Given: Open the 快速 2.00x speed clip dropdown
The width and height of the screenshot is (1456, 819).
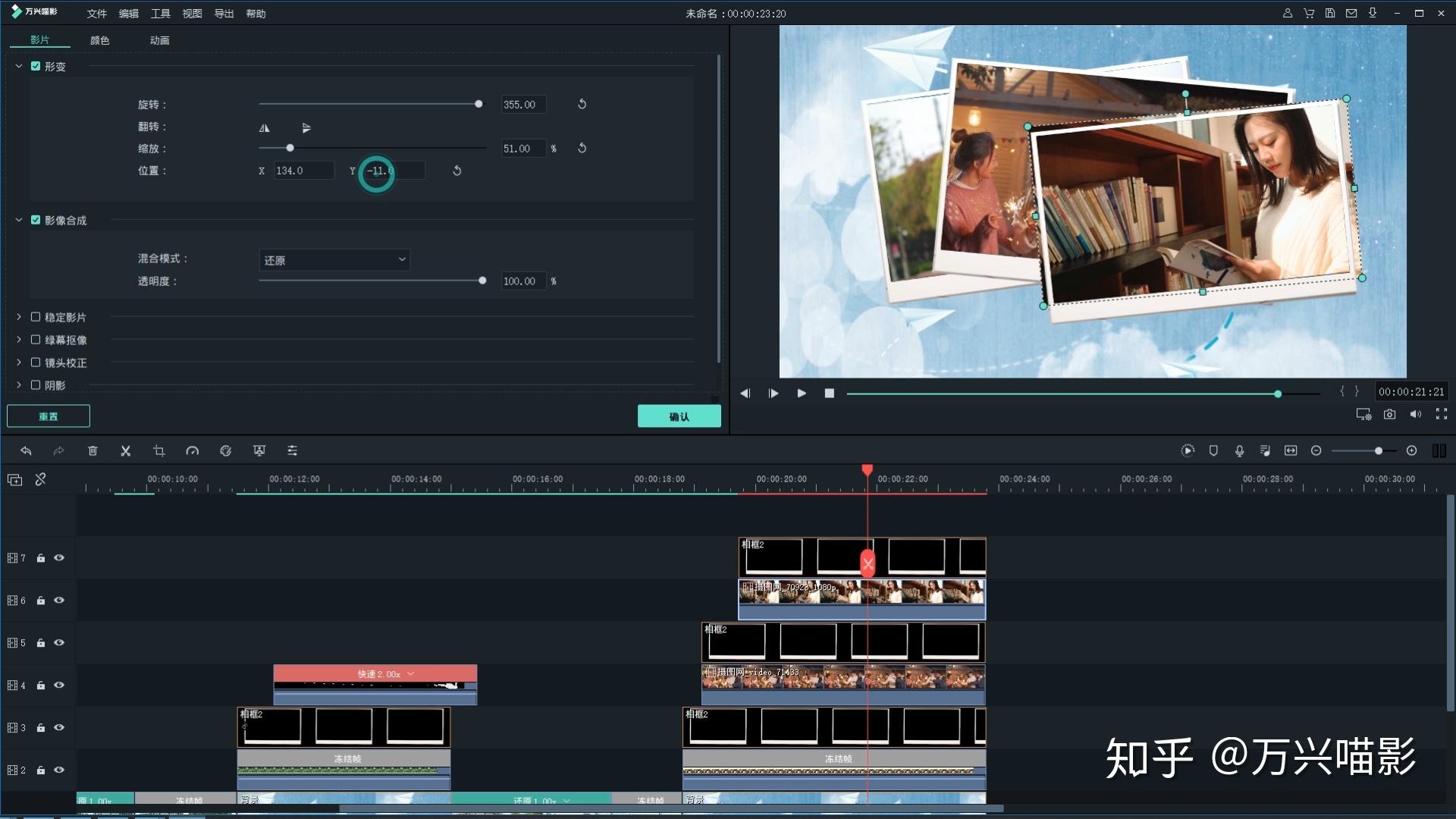Looking at the screenshot, I should [x=411, y=673].
